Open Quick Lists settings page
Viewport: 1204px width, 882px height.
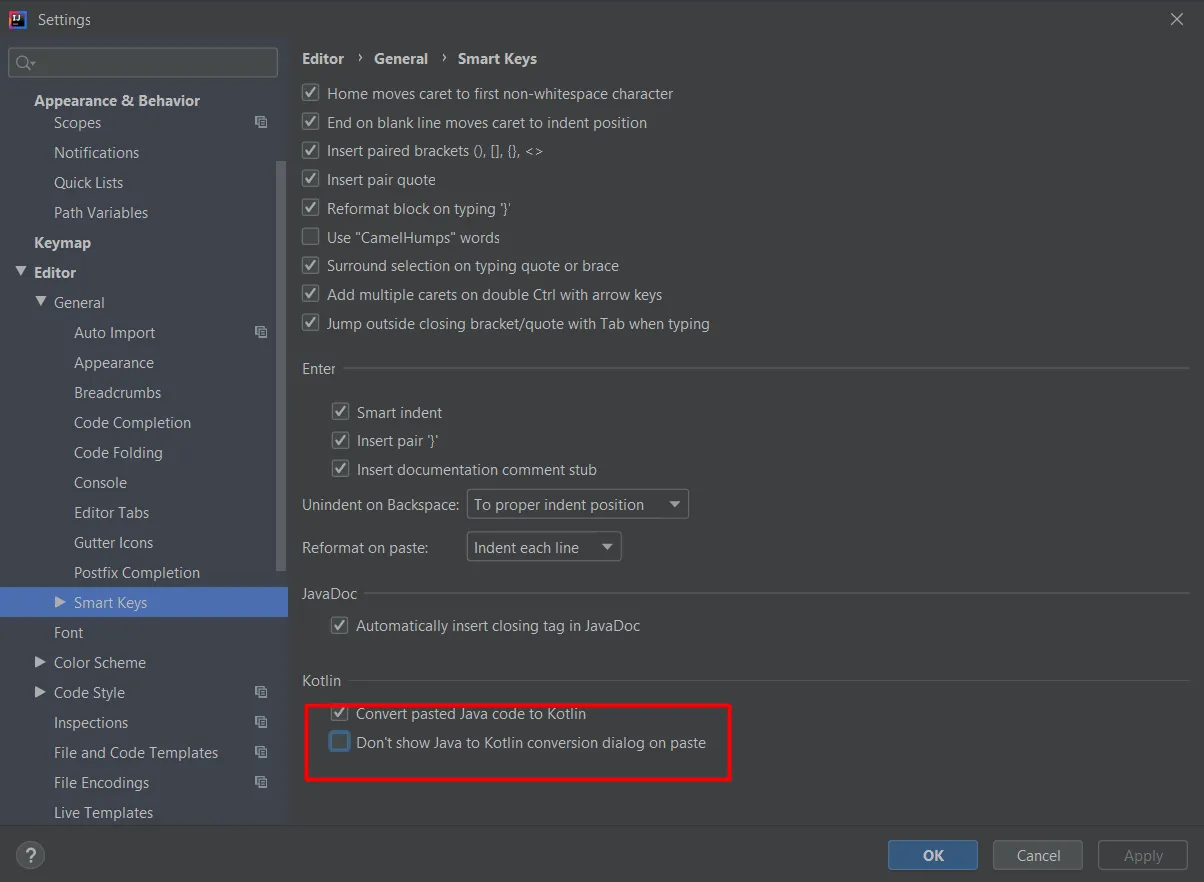[88, 183]
